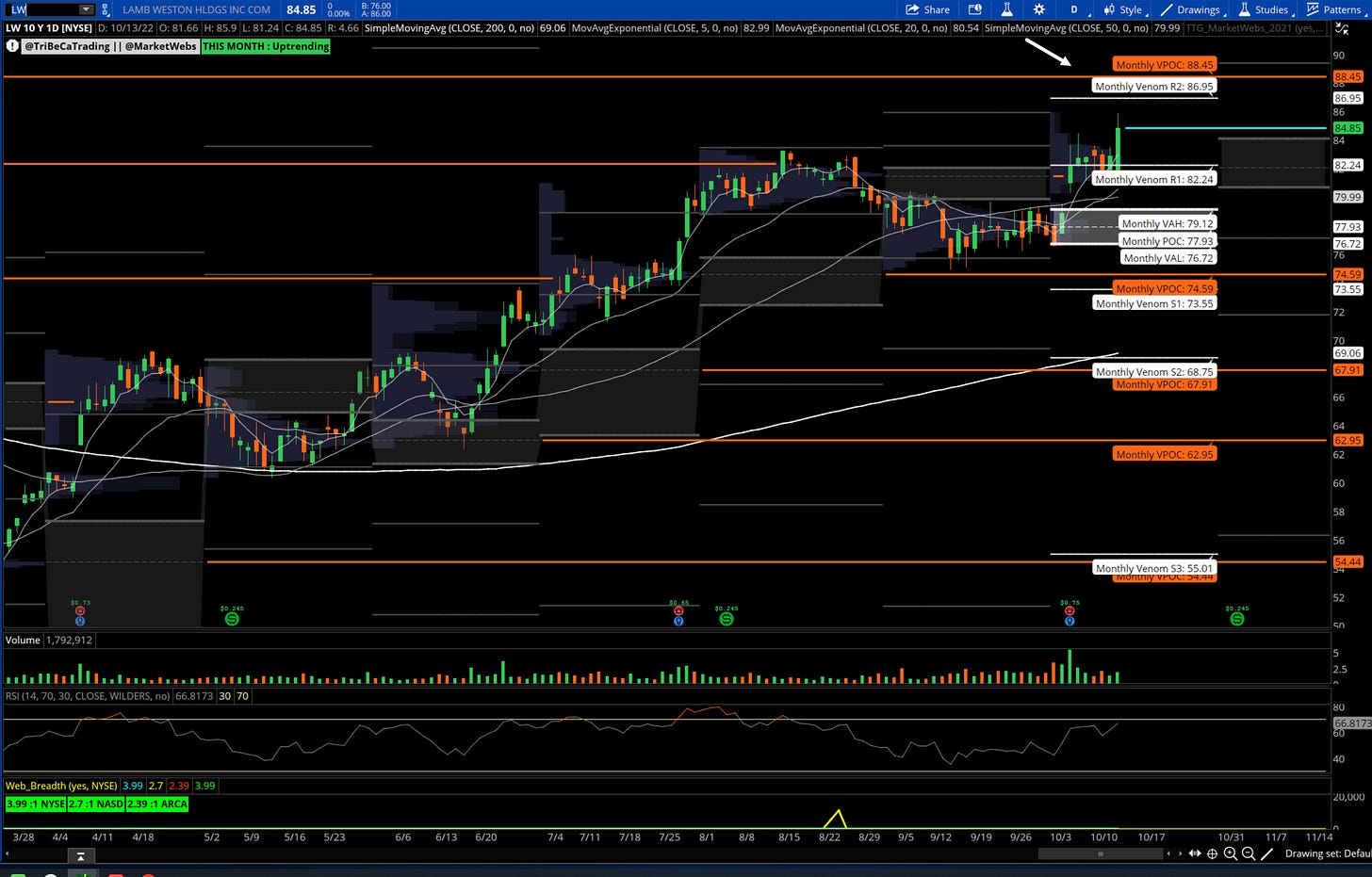The height and width of the screenshot is (877, 1372).
Task: Click the collapse panel button at bottom left
Action: coord(81,855)
